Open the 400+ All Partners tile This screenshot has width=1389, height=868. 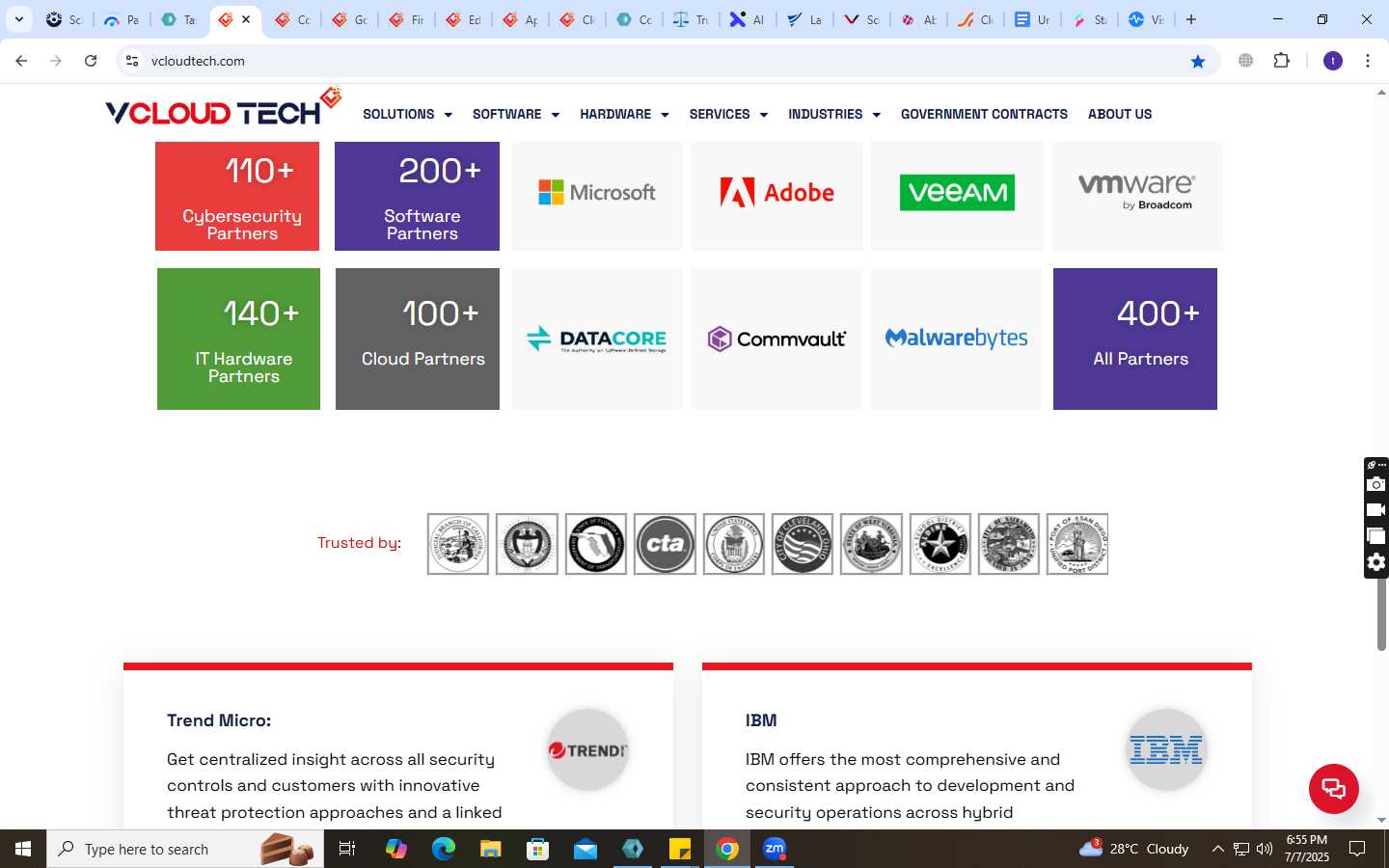[x=1135, y=339]
